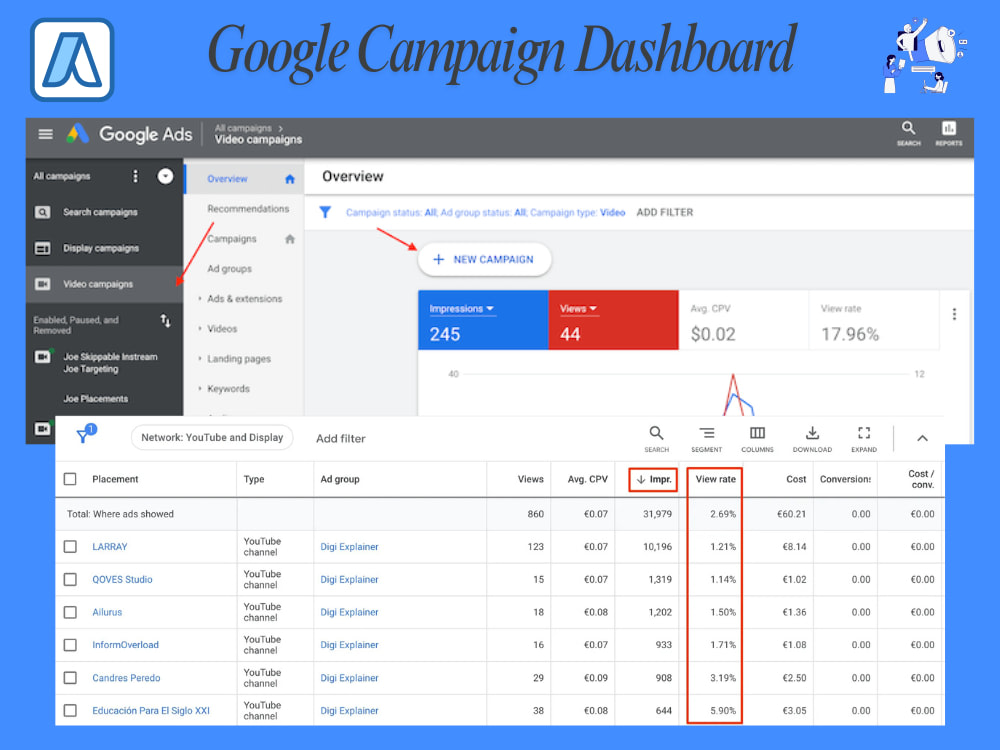
Task: Open the Ad groups menu item
Action: (229, 268)
